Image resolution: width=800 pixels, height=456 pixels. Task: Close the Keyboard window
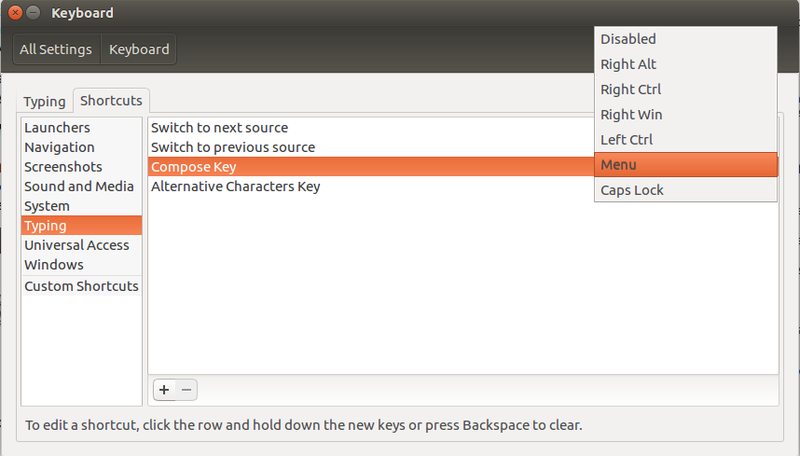pyautogui.click(x=15, y=12)
